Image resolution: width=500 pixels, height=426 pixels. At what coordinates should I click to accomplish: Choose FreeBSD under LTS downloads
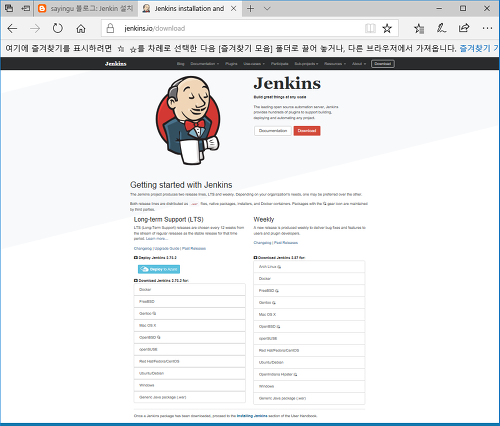[x=190, y=302]
